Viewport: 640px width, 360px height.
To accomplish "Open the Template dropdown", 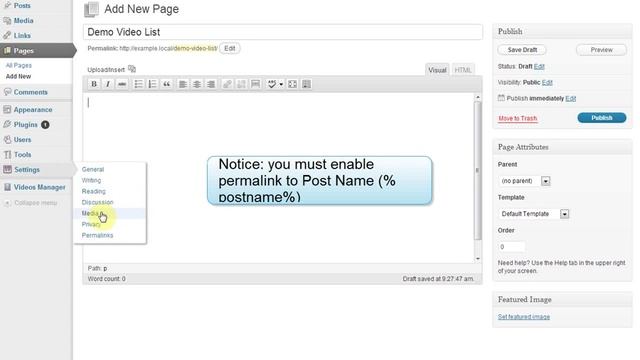I will [533, 214].
